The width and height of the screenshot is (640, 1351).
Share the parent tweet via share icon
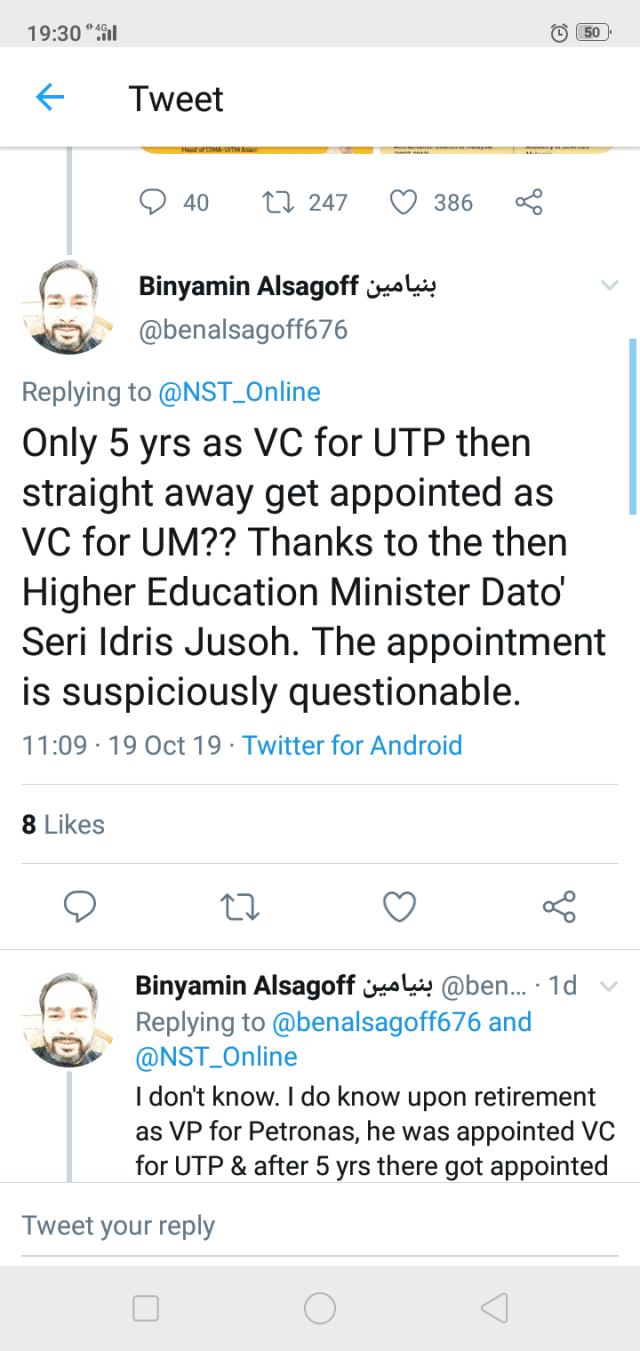pyautogui.click(x=528, y=203)
